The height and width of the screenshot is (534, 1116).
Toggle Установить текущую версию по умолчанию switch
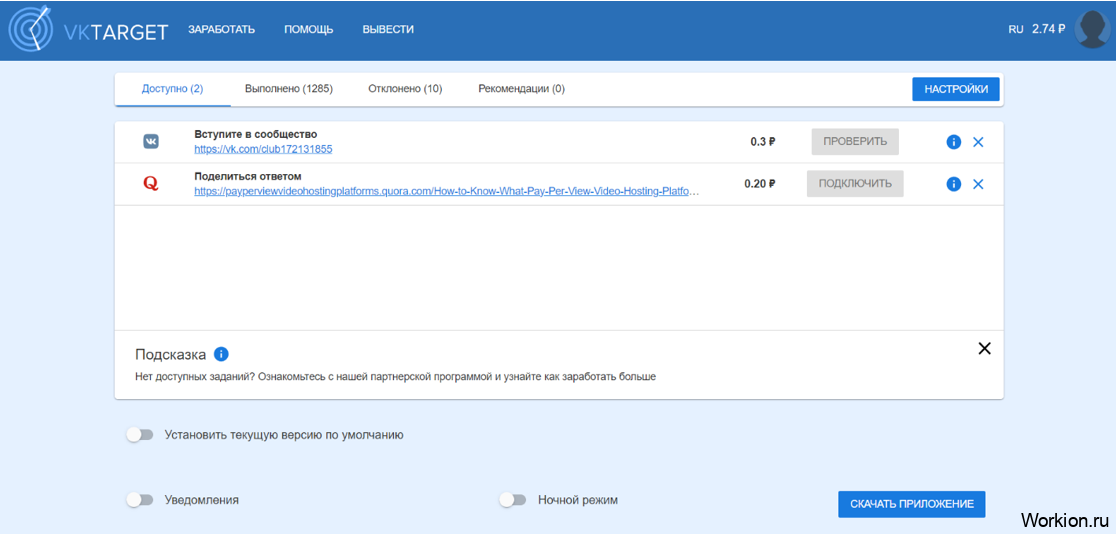click(140, 434)
